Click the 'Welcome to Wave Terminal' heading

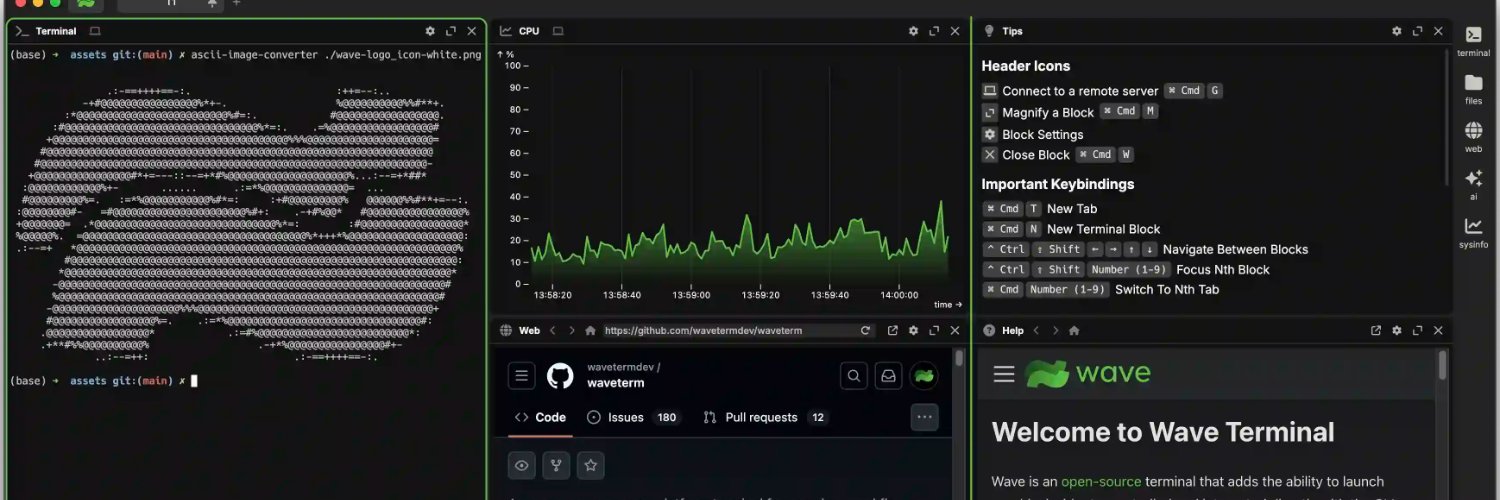tap(1163, 432)
